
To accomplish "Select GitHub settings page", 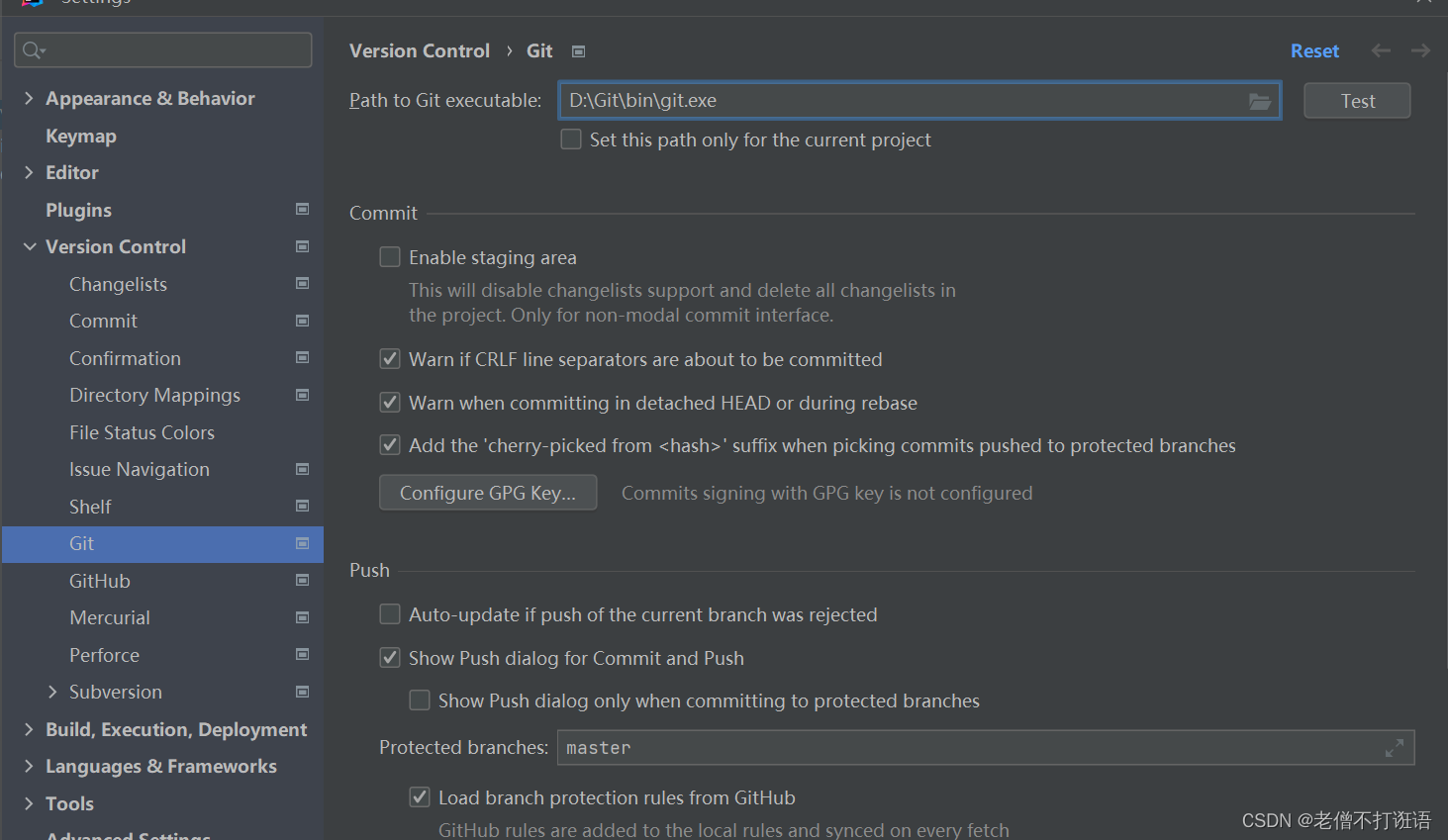I will [100, 581].
